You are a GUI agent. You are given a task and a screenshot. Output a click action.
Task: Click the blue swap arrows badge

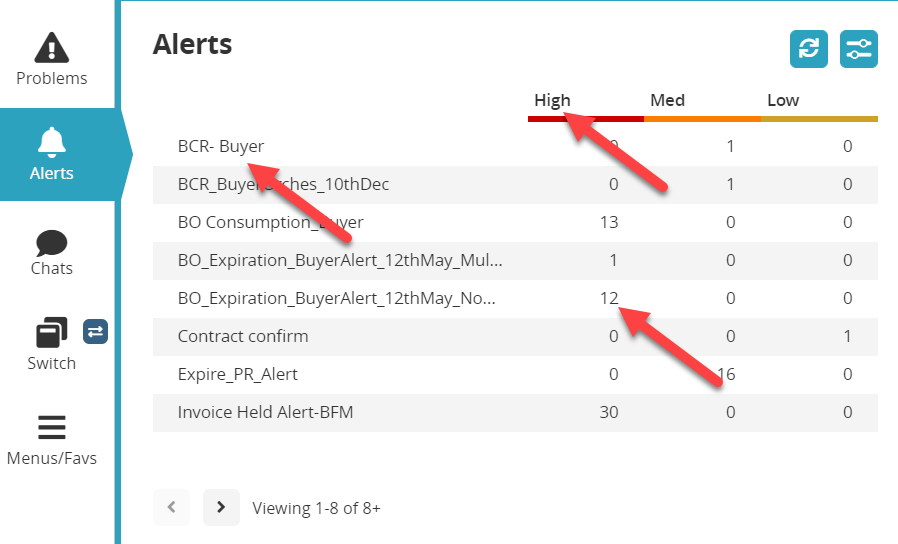[95, 331]
